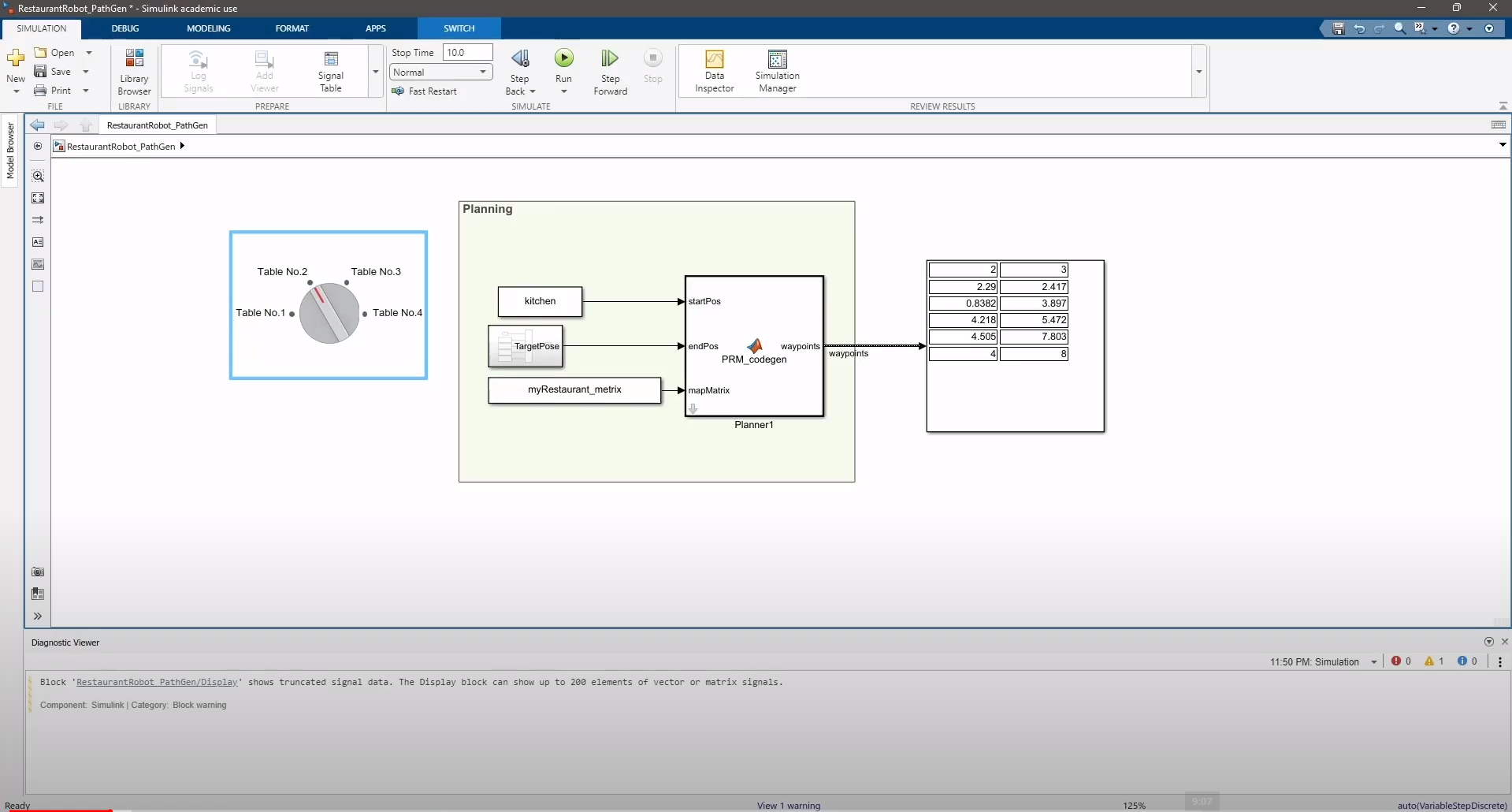Click the screenshot camera icon in the palette
1512x812 pixels.
tap(38, 572)
